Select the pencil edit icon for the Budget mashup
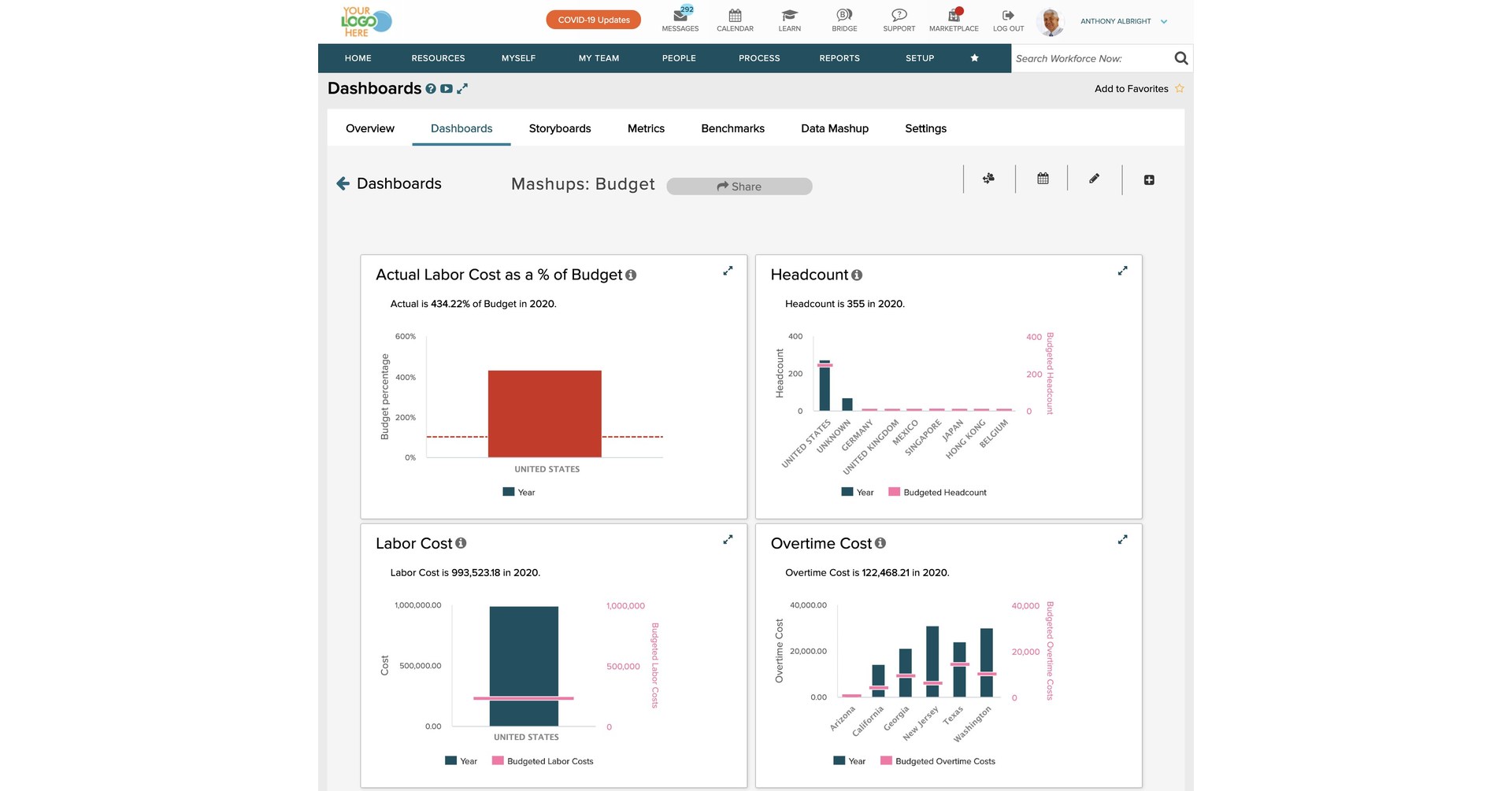Image resolution: width=1512 pixels, height=791 pixels. 1094,179
